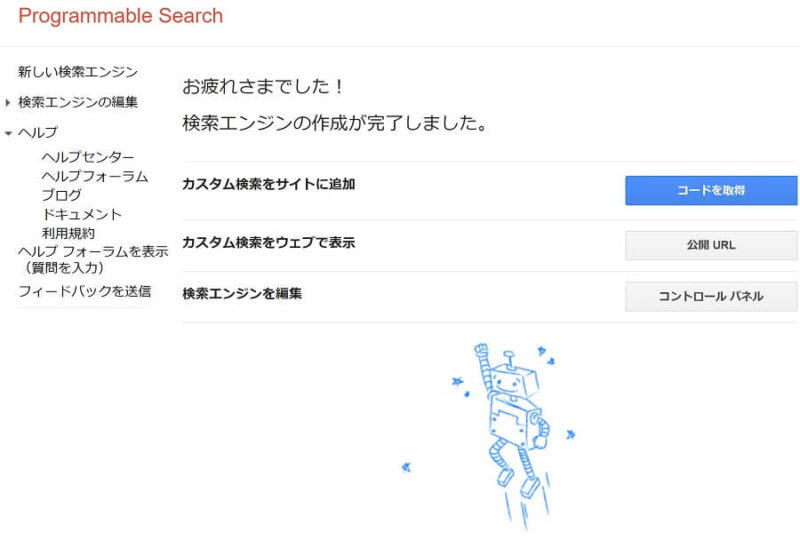Click the カスタム検索をサイトに追加 label
The width and height of the screenshot is (800, 548).
(268, 184)
